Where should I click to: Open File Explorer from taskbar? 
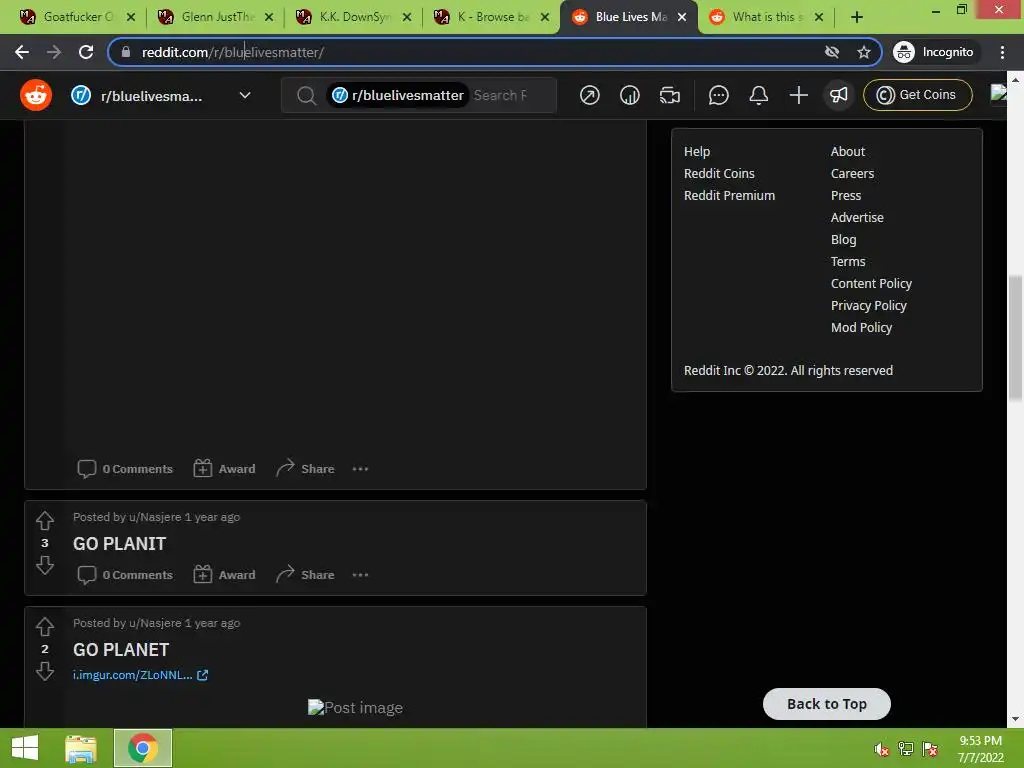81,748
